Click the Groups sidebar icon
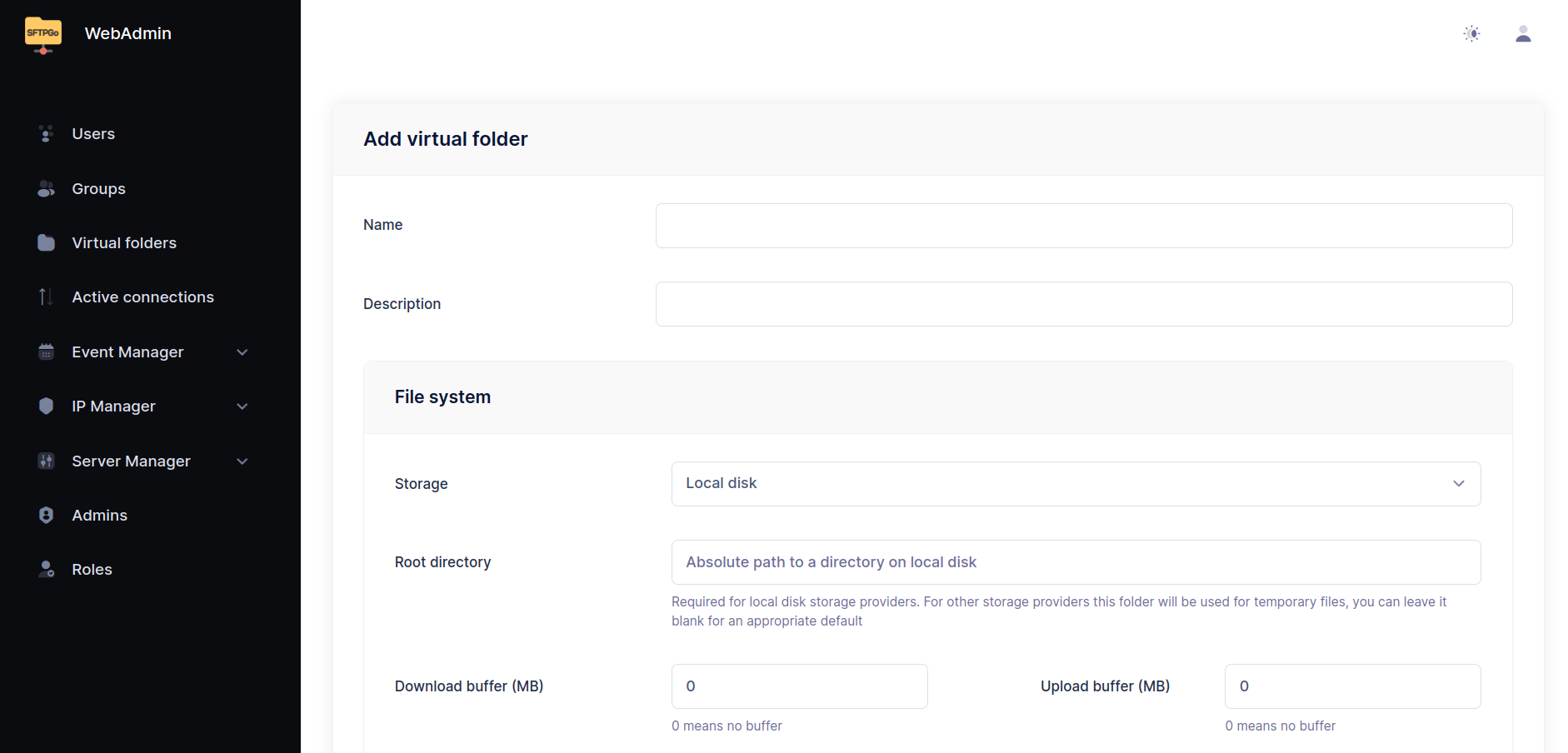The width and height of the screenshot is (1568, 753). point(46,189)
